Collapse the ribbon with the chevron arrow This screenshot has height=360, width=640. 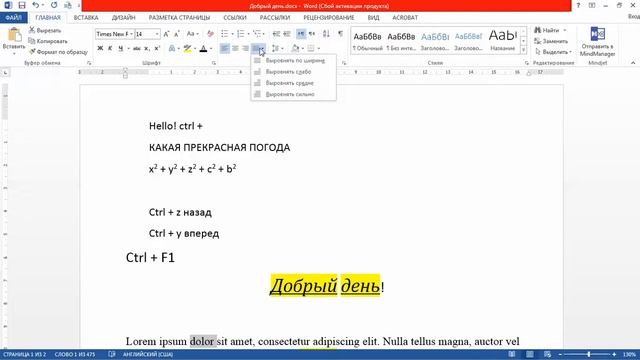click(x=633, y=63)
